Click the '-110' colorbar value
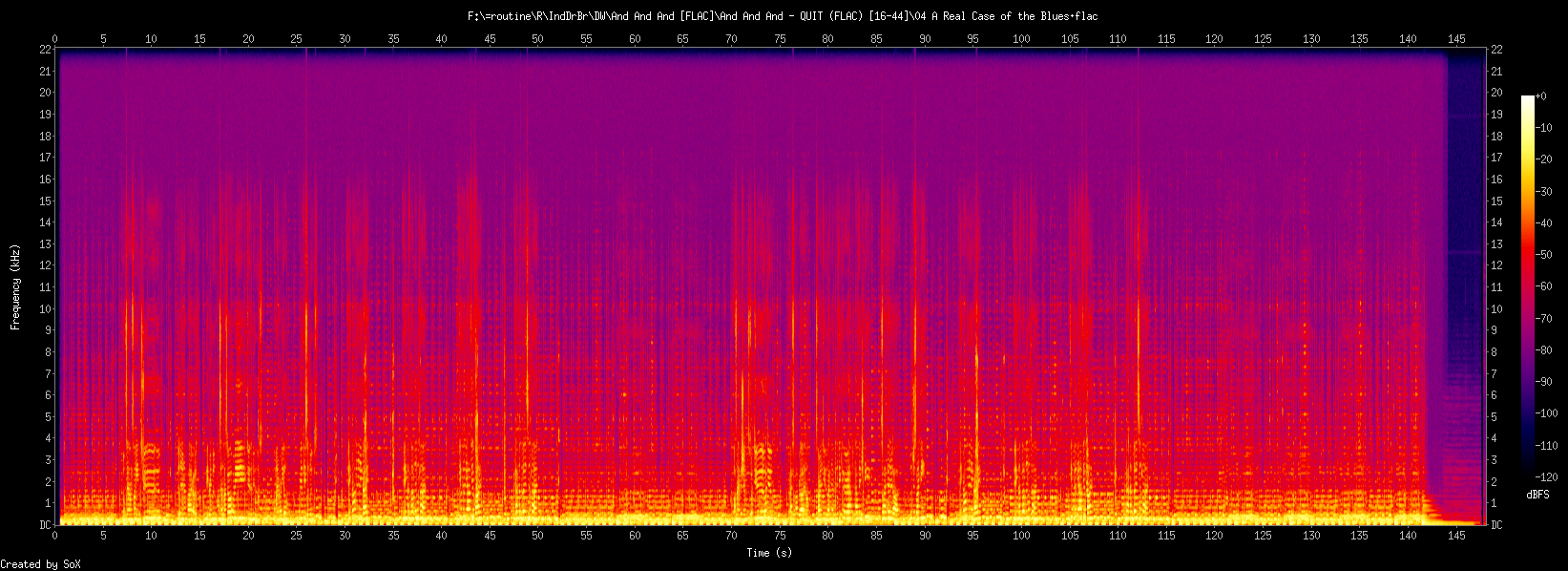Viewport: 1568px width, 571px height. pos(1546,446)
